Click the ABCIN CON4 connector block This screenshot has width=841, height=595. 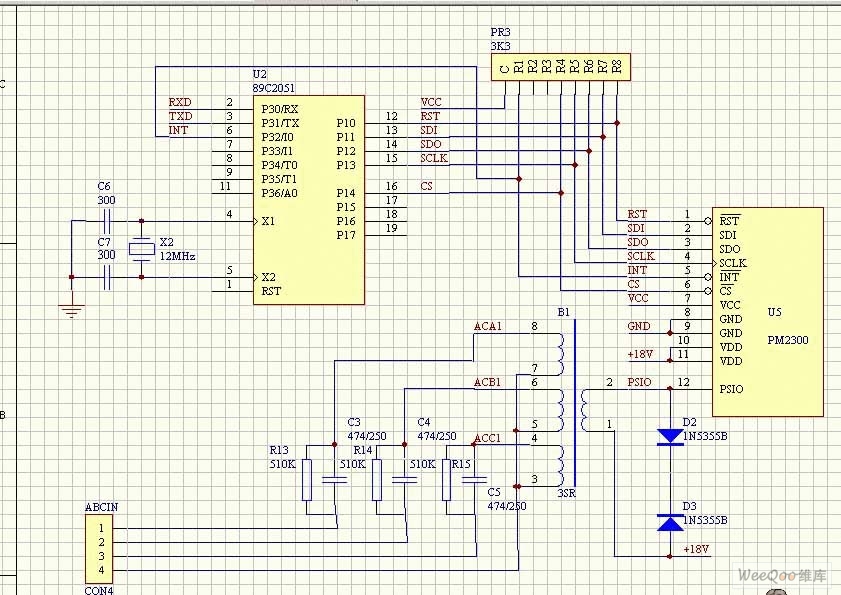pos(99,550)
